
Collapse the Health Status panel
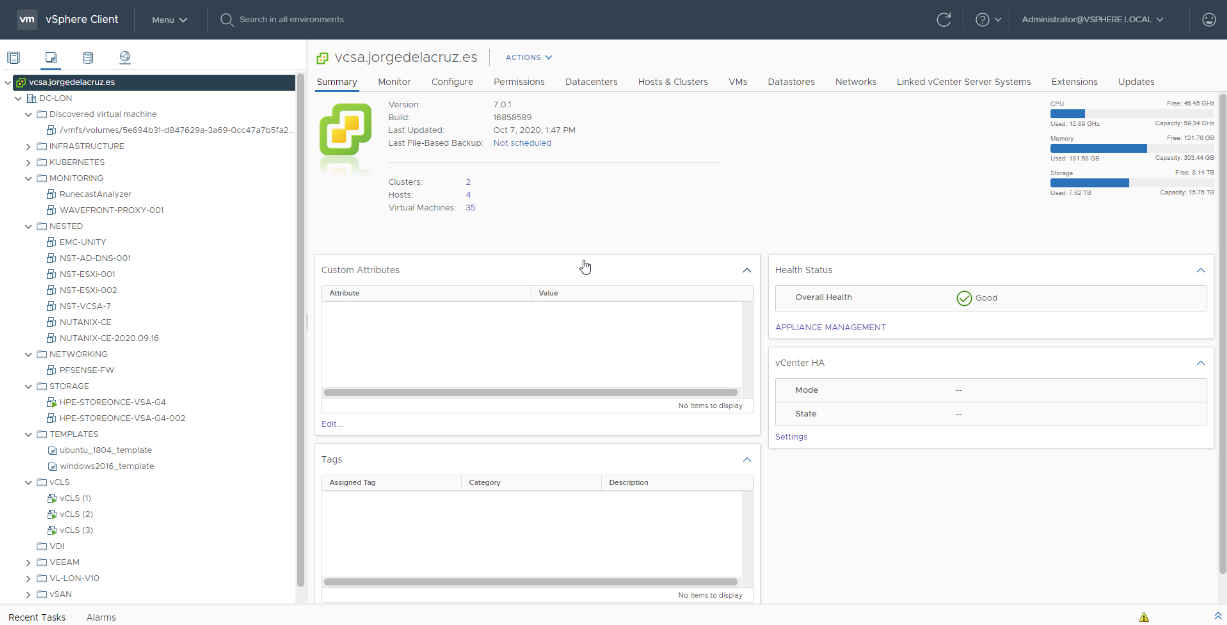click(1201, 270)
